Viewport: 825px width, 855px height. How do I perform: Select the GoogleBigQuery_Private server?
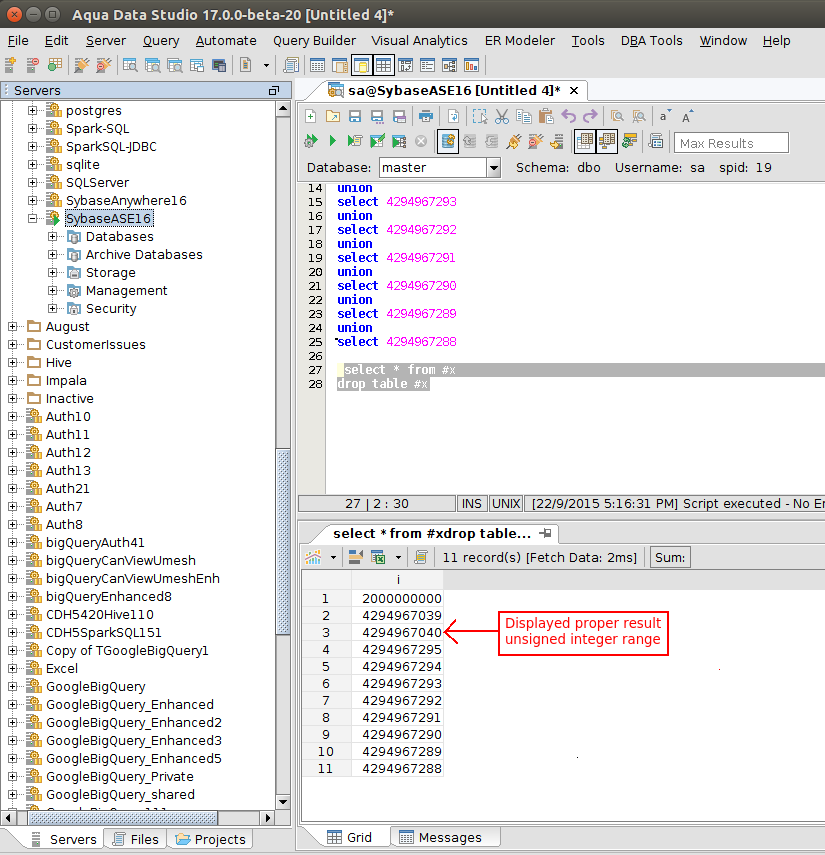coord(120,776)
